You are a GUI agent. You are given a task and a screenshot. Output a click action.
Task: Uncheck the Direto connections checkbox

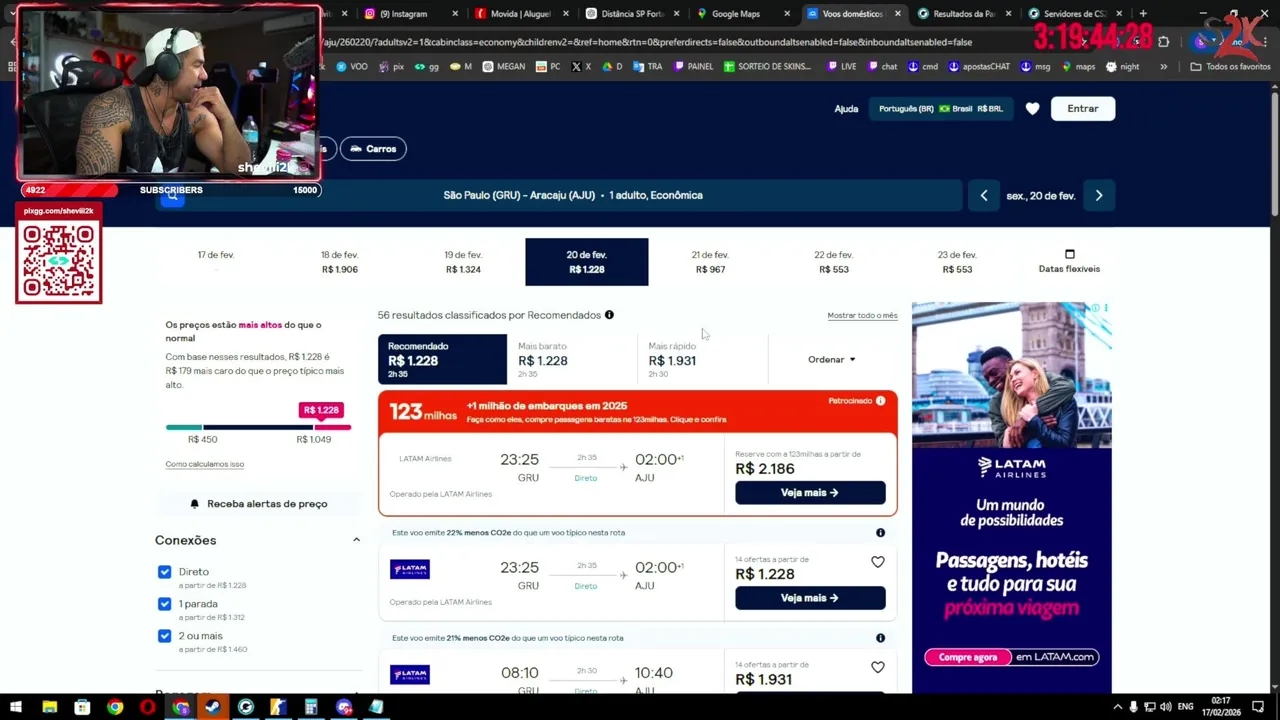[165, 572]
